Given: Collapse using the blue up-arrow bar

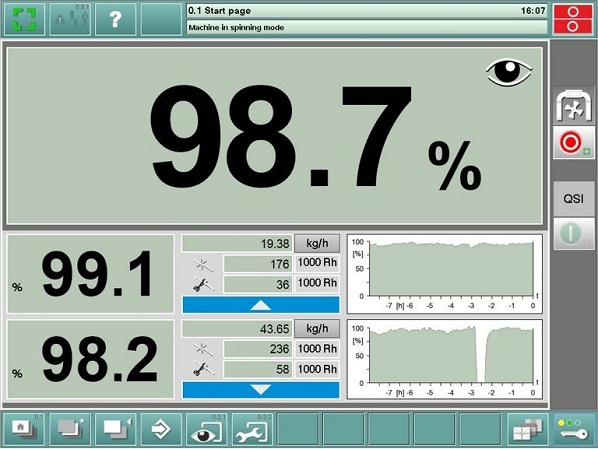Looking at the screenshot, I should tap(261, 305).
